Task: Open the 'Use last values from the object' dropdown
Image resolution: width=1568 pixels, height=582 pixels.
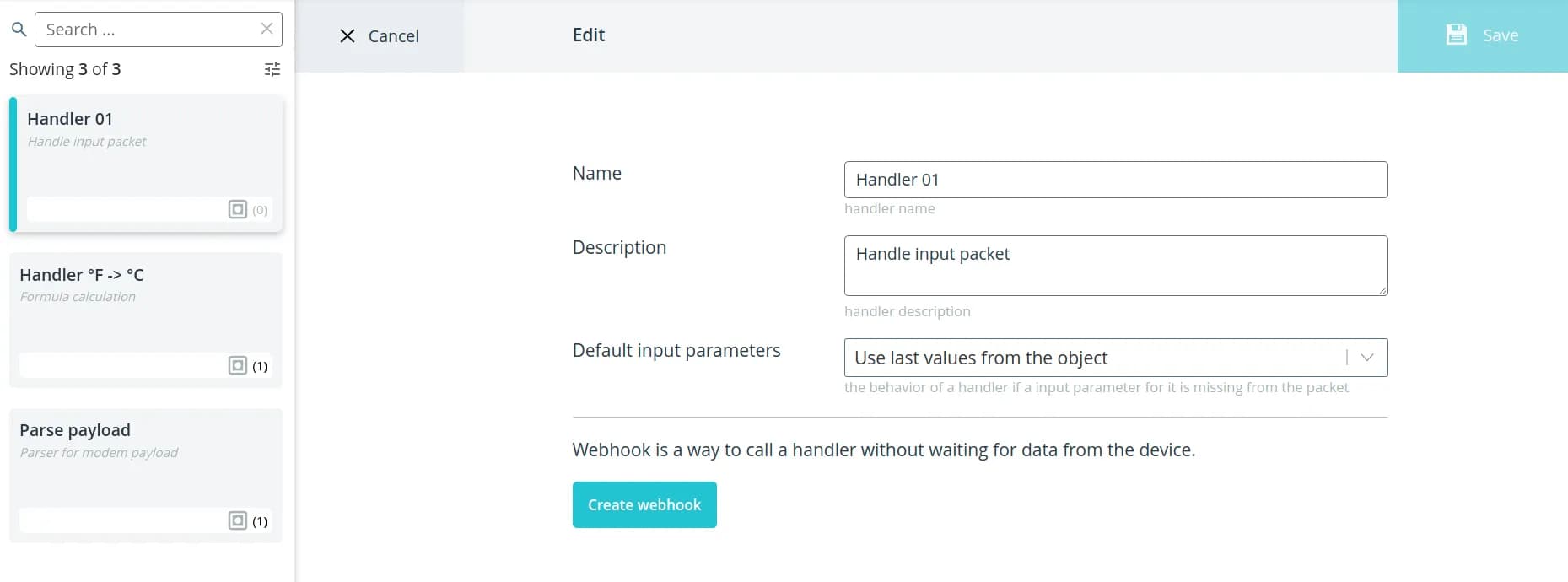Action: tap(1097, 358)
